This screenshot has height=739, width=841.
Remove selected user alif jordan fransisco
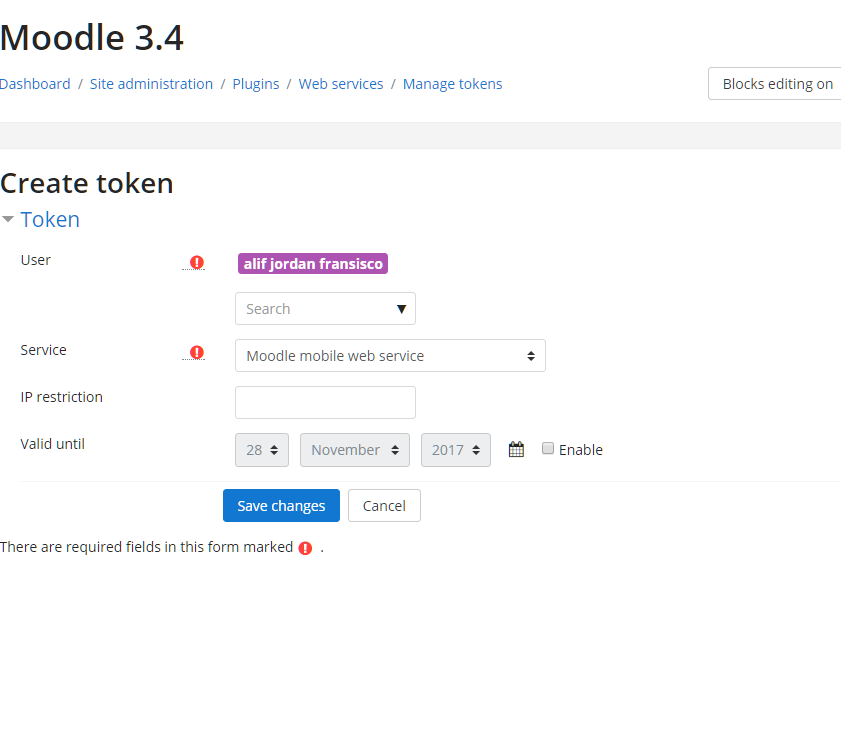click(x=313, y=263)
